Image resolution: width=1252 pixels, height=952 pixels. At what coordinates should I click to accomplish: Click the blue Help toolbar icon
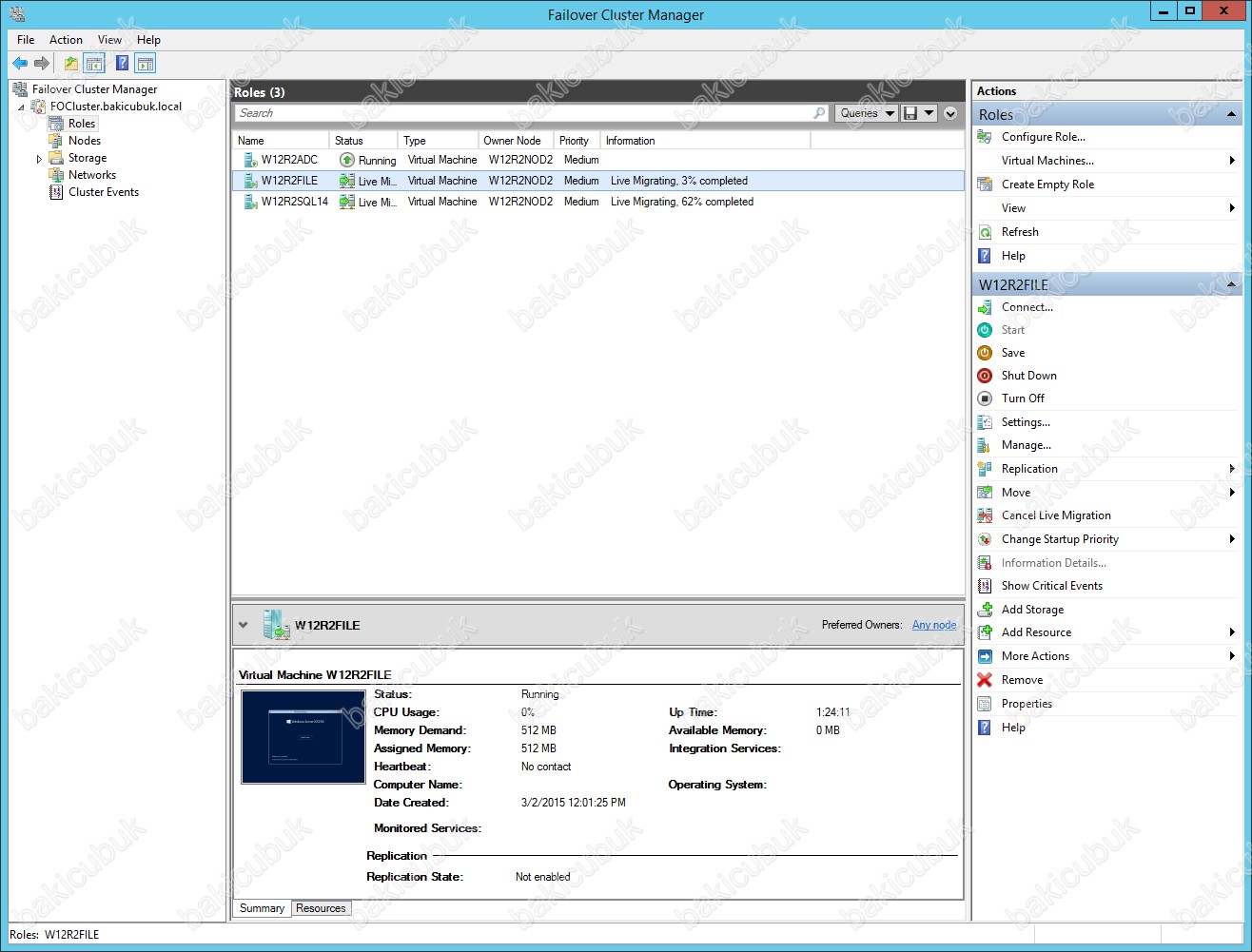(x=123, y=64)
